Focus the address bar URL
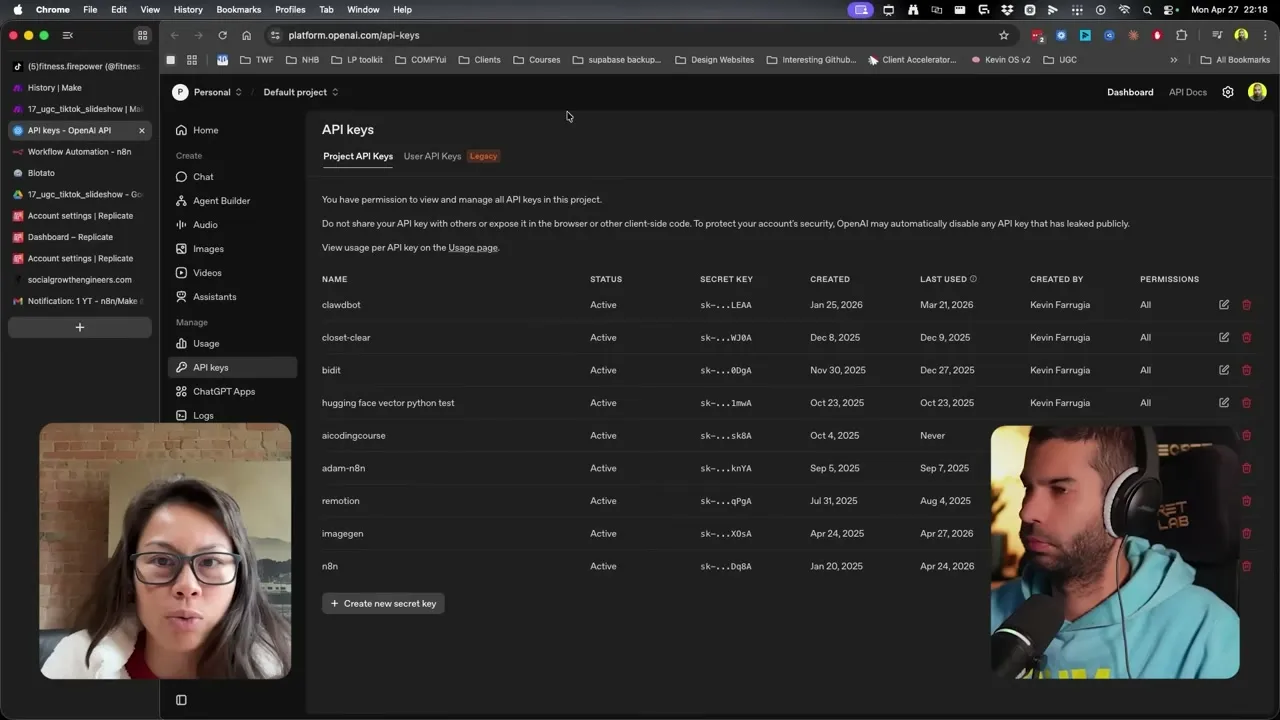This screenshot has width=1280, height=720. (x=354, y=35)
